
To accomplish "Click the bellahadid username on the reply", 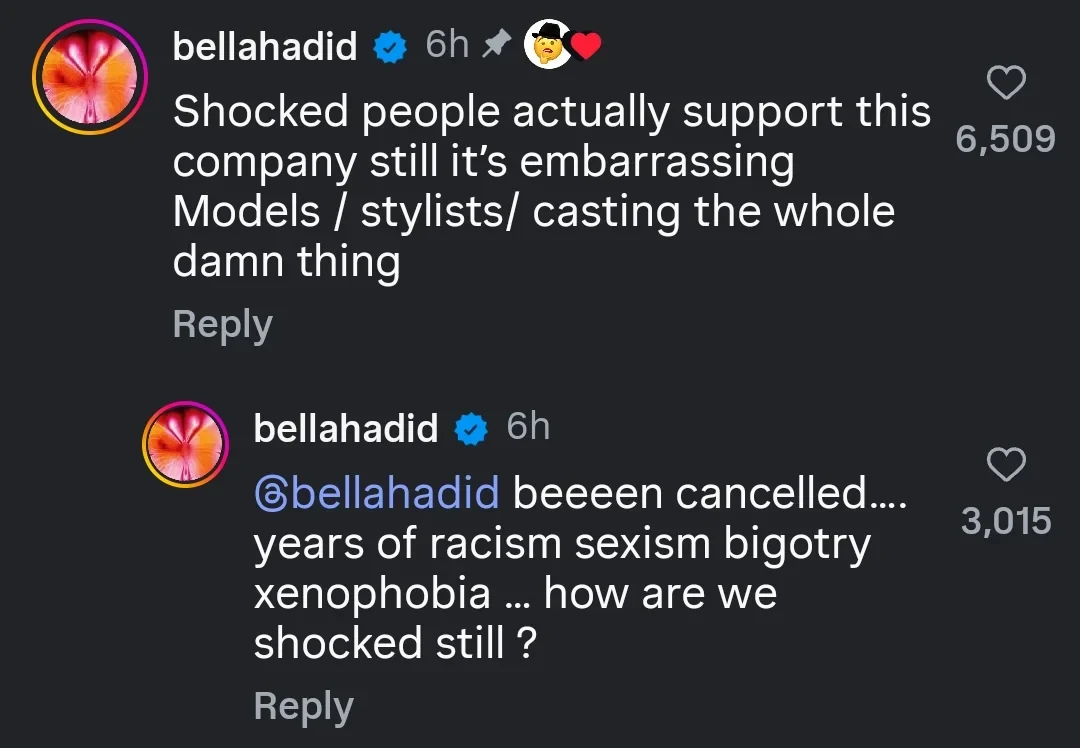I will 347,427.
